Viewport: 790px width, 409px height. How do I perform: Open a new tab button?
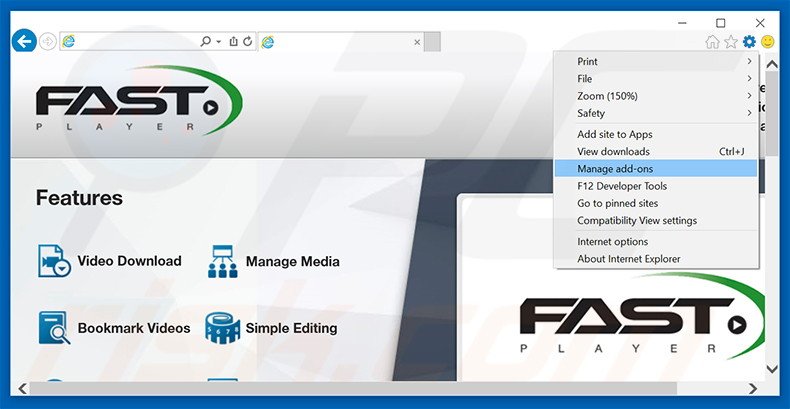(x=432, y=42)
